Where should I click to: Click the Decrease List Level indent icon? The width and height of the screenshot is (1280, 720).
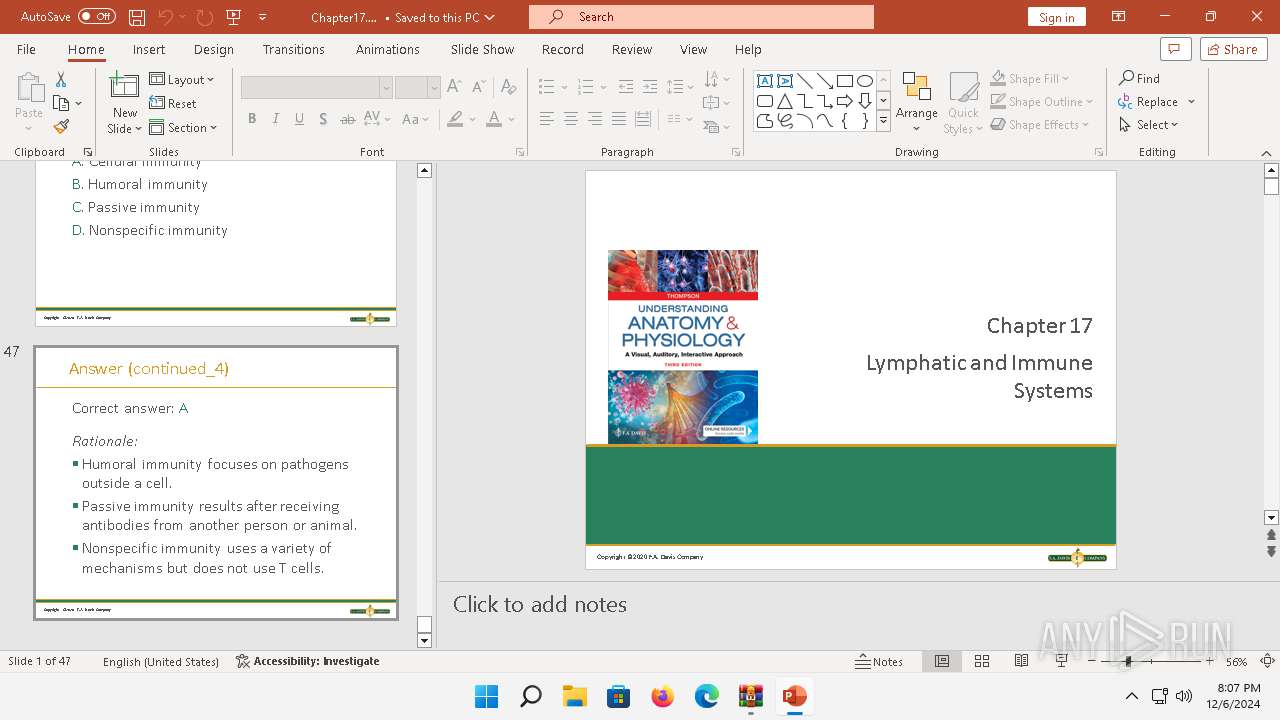[626, 87]
